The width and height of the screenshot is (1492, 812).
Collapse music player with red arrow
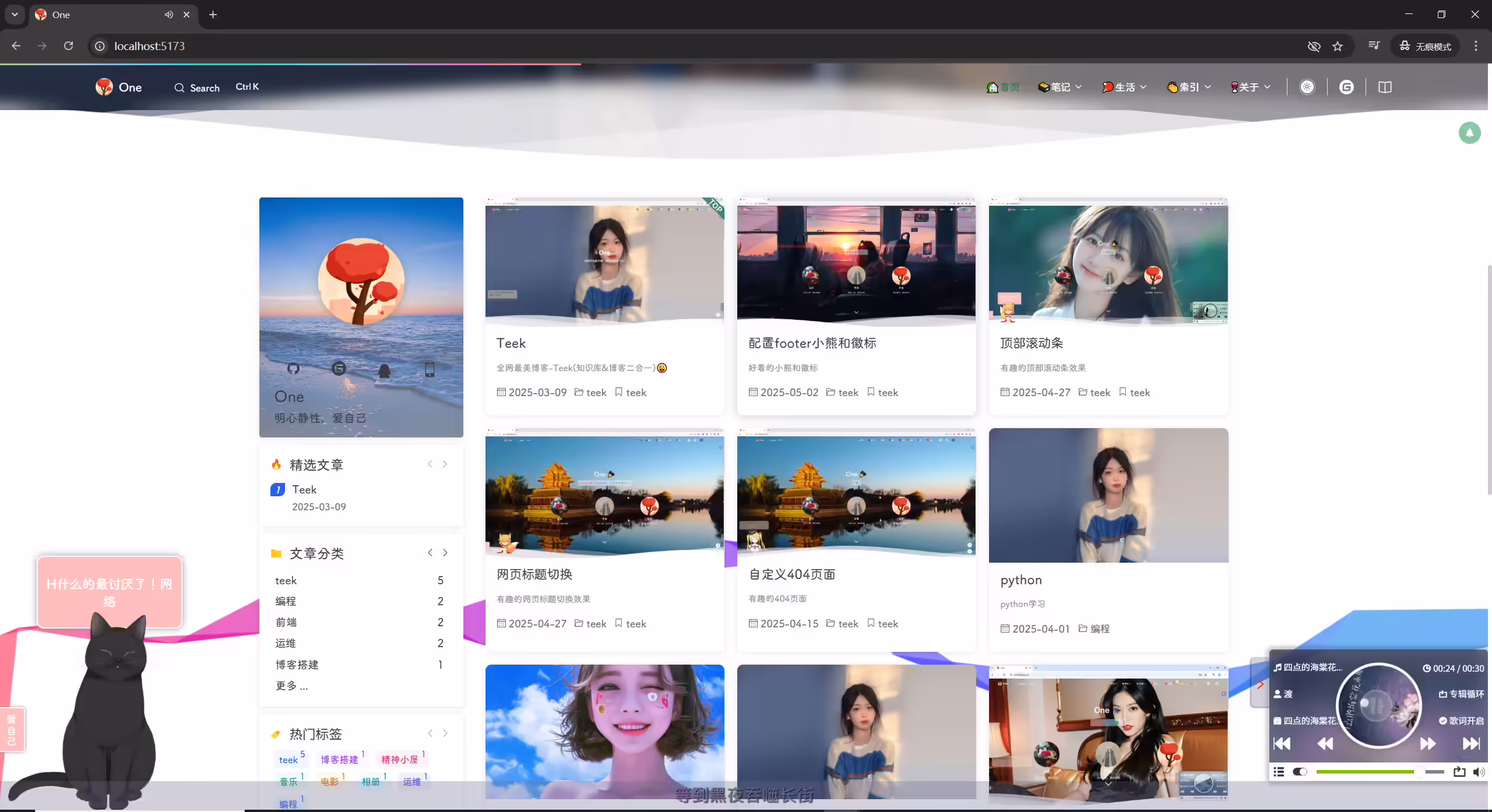pyautogui.click(x=1260, y=684)
